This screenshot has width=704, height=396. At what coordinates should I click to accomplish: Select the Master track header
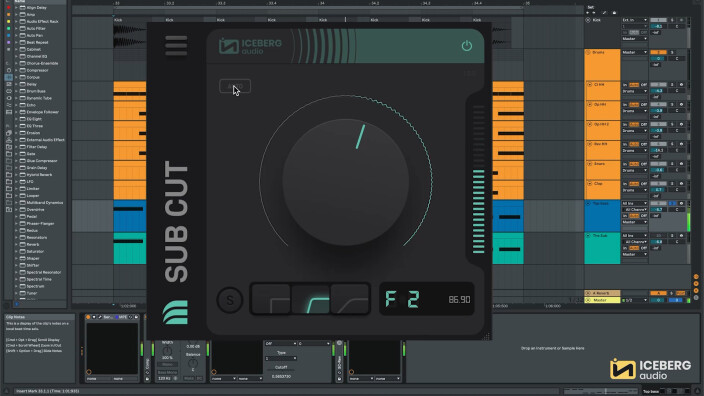pyautogui.click(x=603, y=300)
